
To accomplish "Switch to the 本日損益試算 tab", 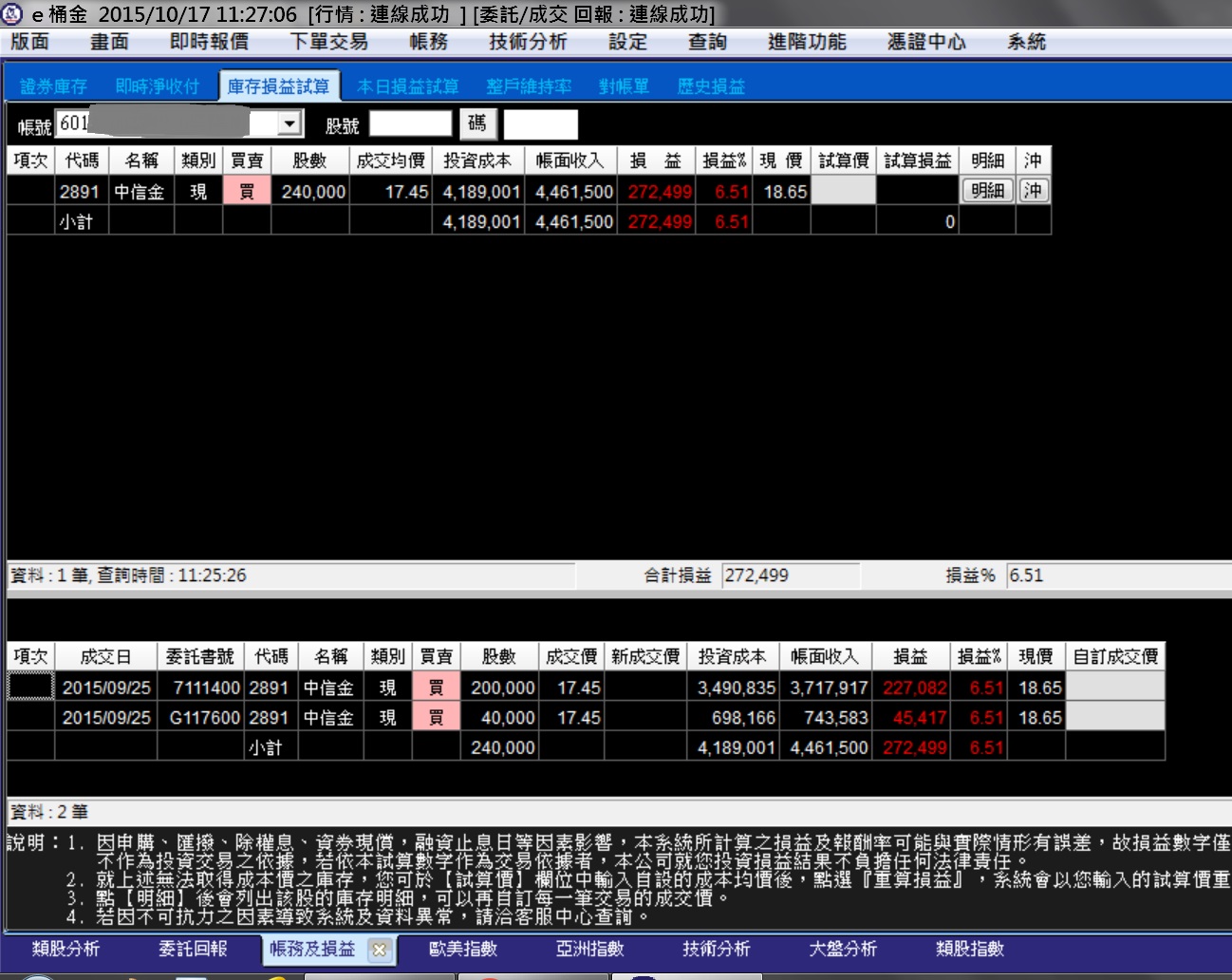I will click(x=407, y=86).
